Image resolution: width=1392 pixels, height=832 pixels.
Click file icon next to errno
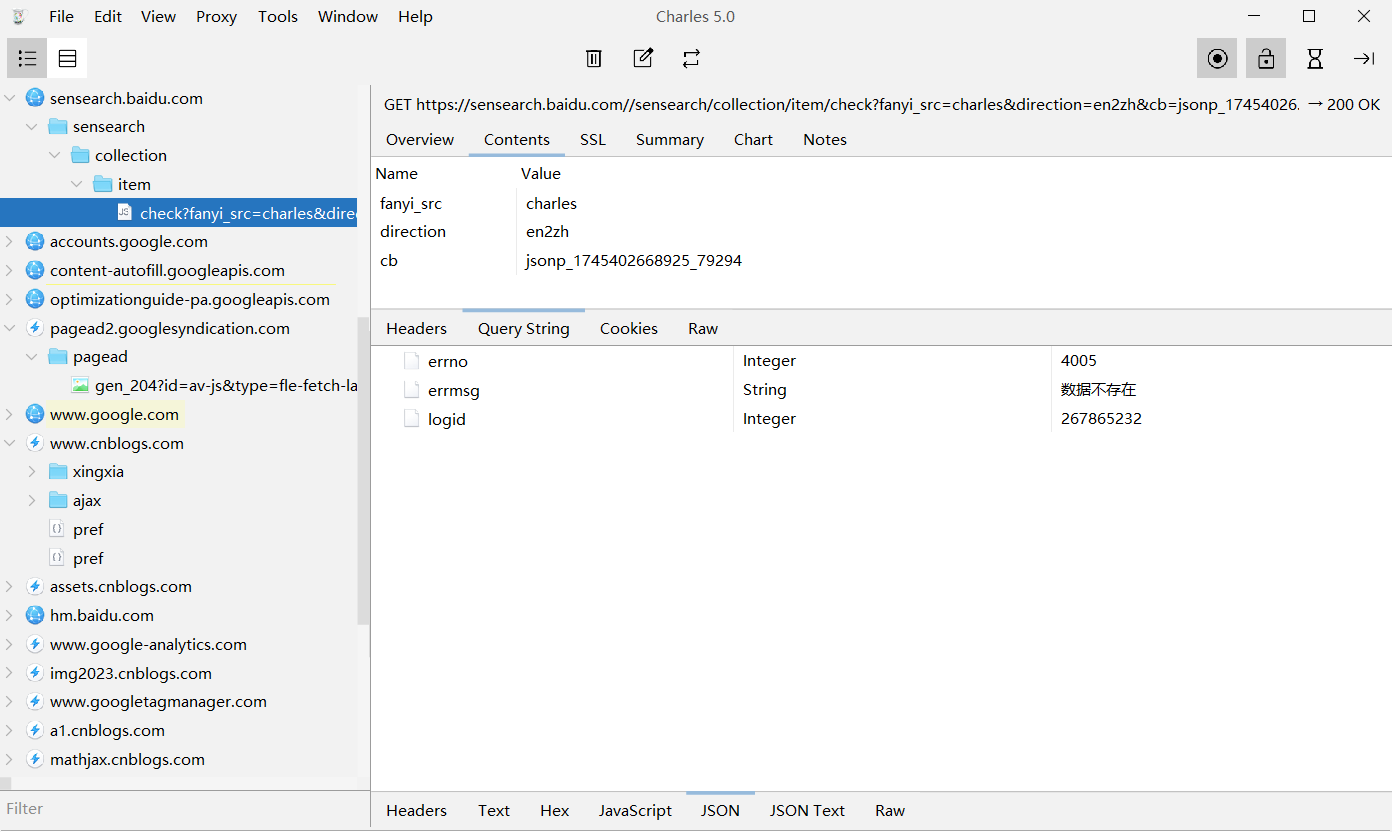411,361
